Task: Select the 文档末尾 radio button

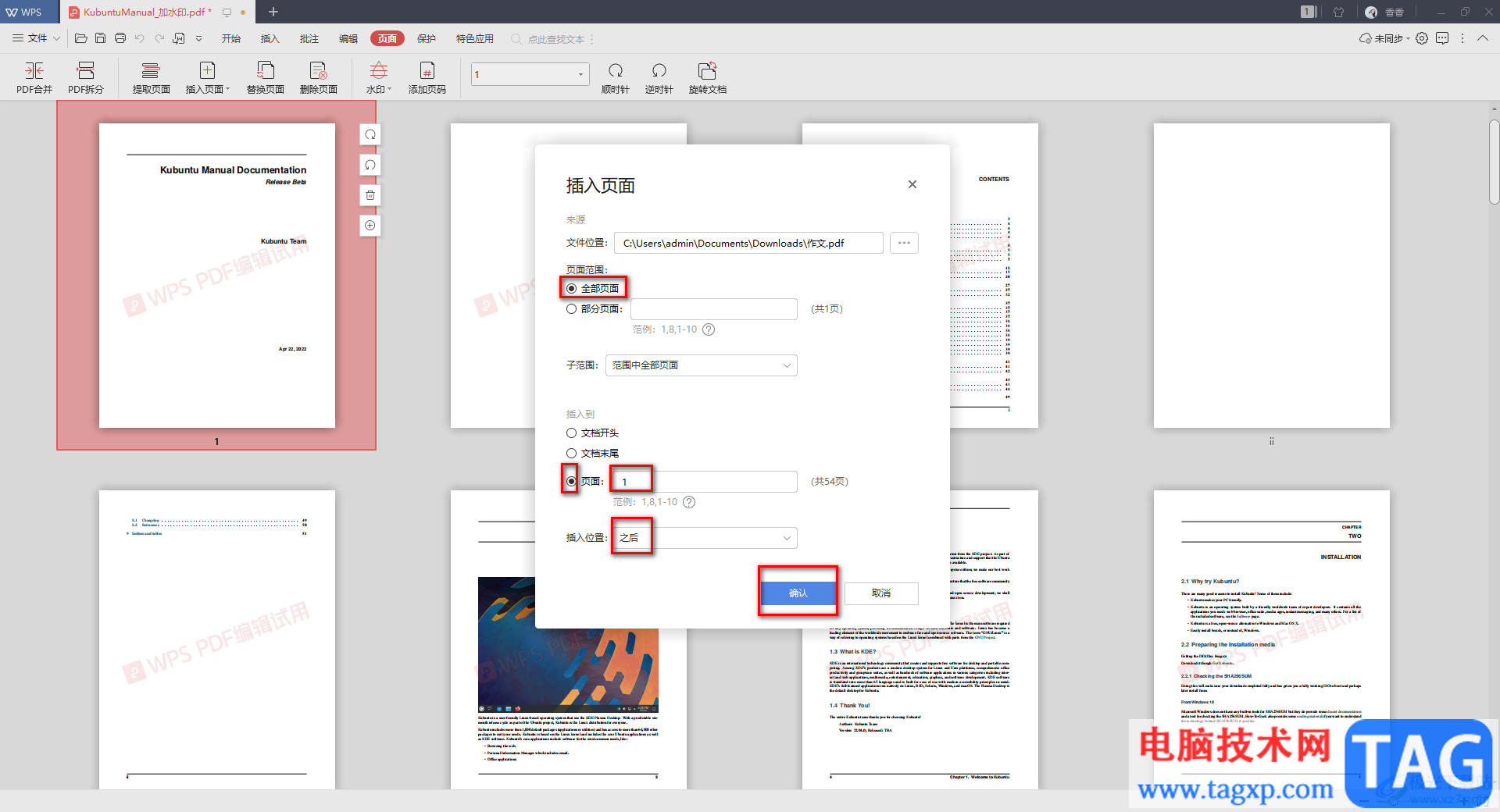Action: point(572,454)
